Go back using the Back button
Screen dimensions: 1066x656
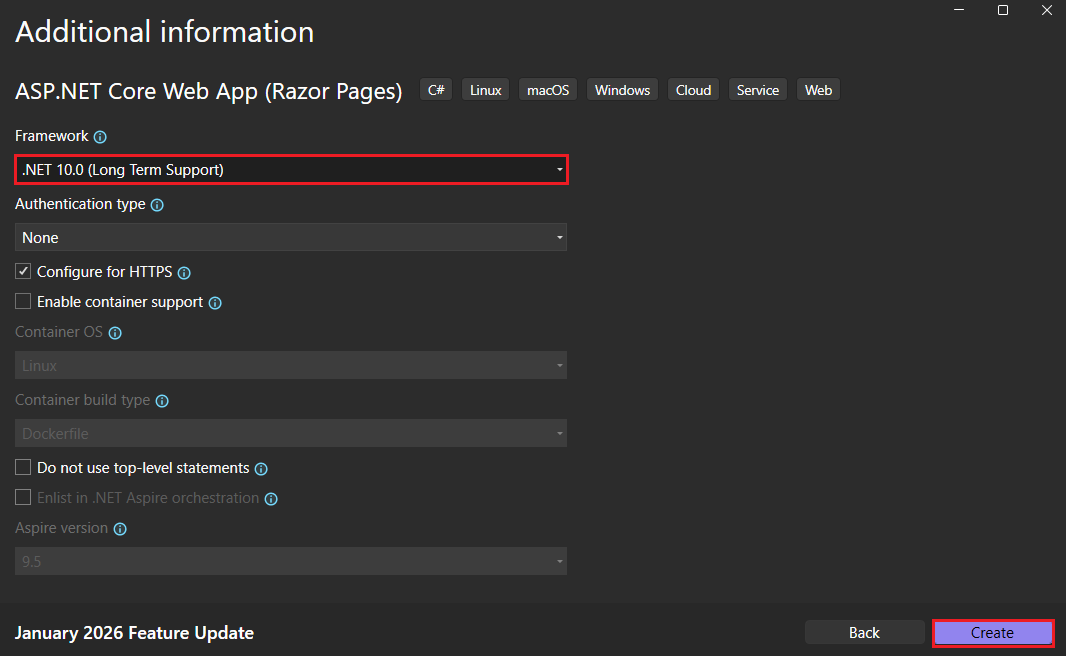click(x=864, y=632)
